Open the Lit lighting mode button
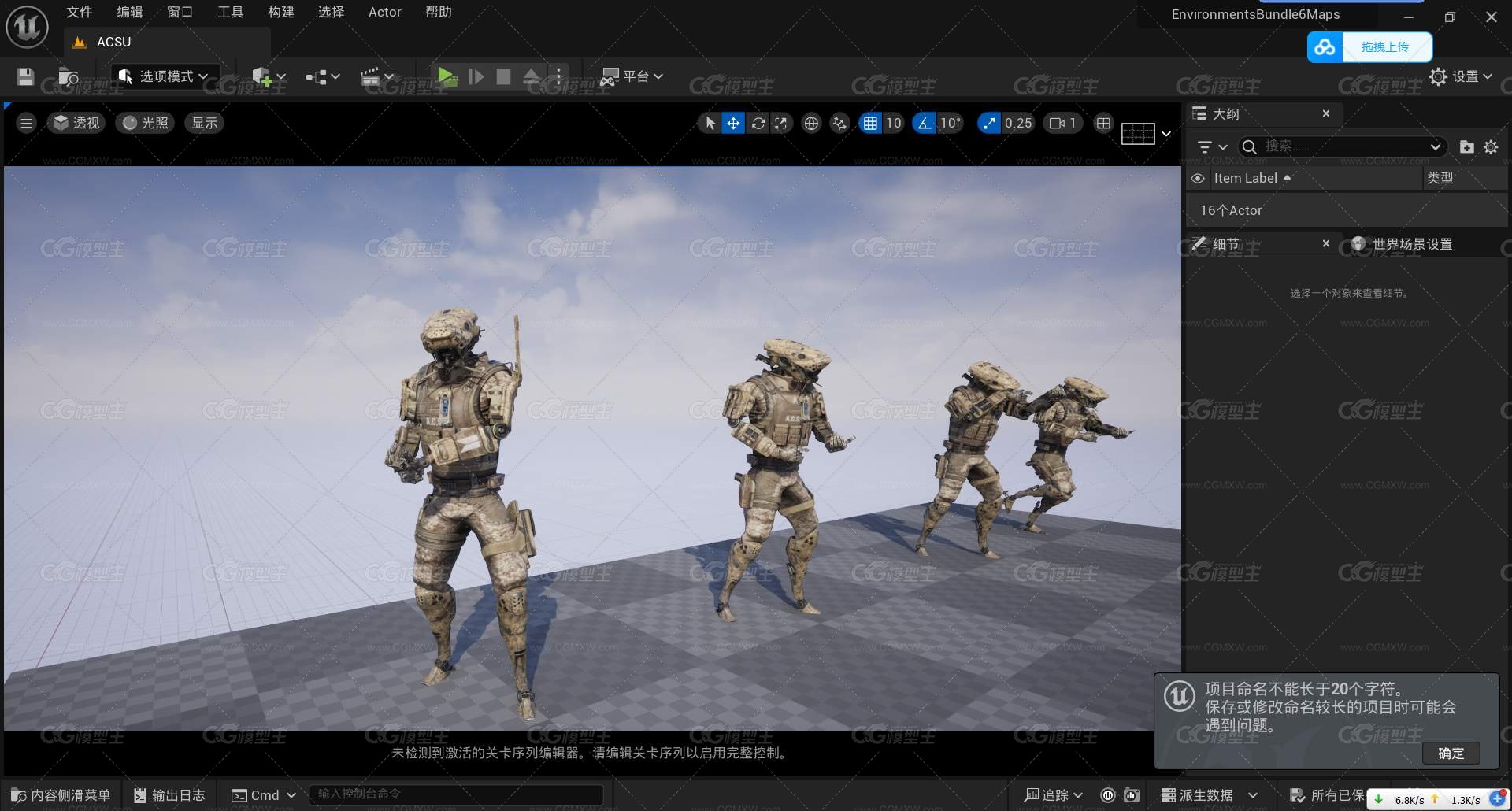This screenshot has width=1512, height=811. coord(146,123)
